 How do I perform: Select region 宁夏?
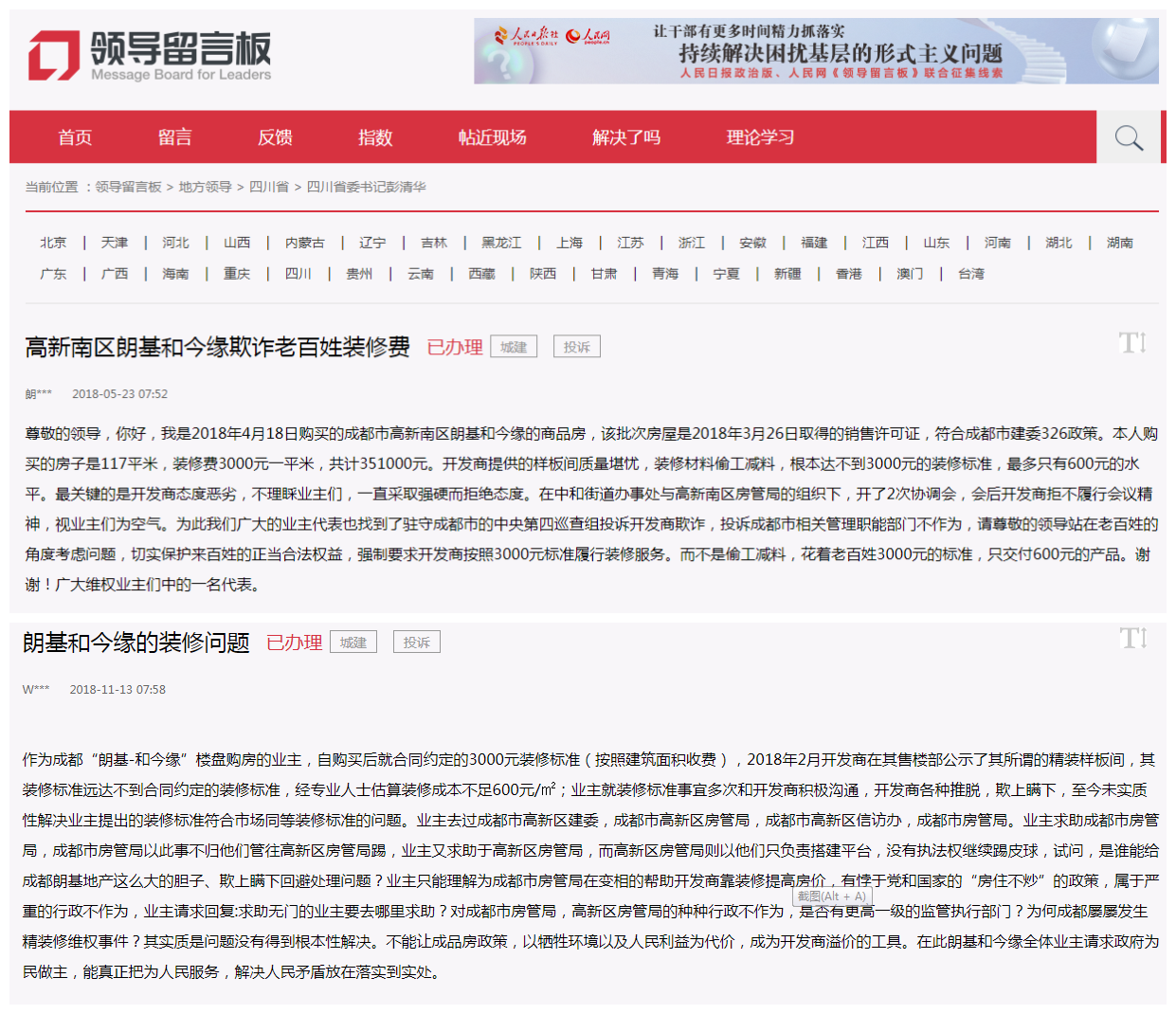727,274
